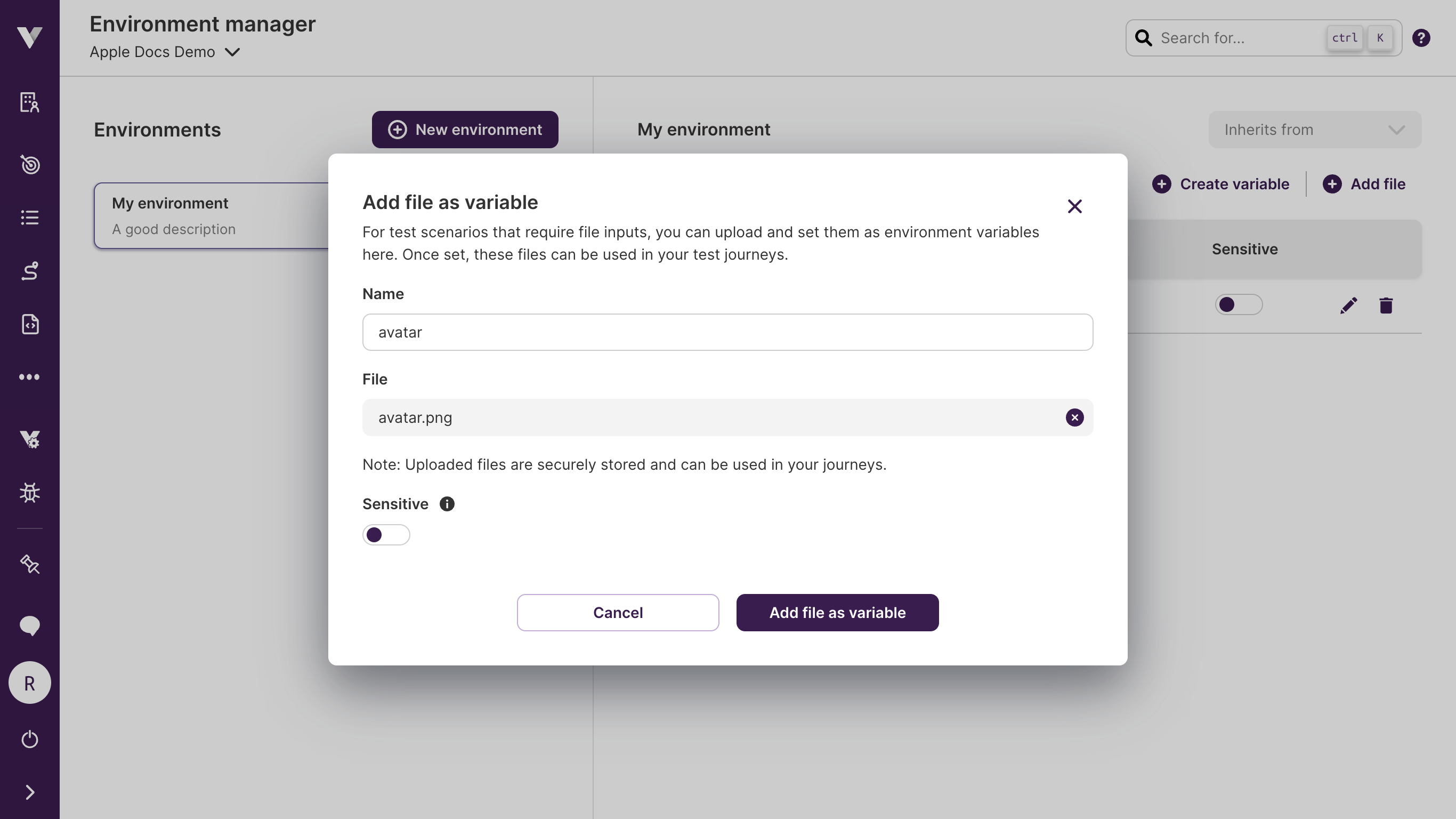
Task: Click the power logout icon
Action: 29,738
